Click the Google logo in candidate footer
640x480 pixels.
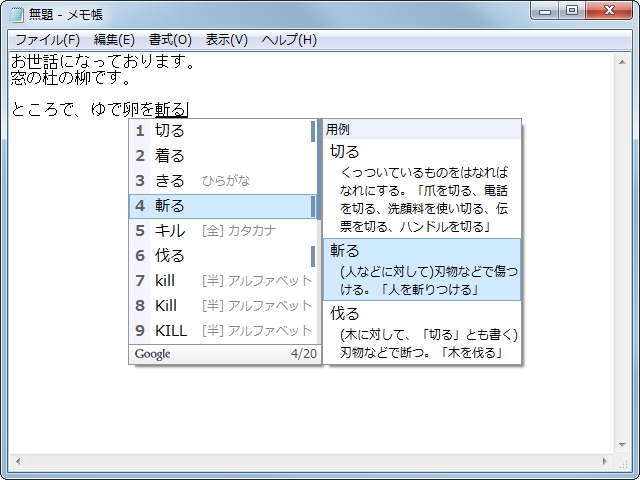[153, 354]
